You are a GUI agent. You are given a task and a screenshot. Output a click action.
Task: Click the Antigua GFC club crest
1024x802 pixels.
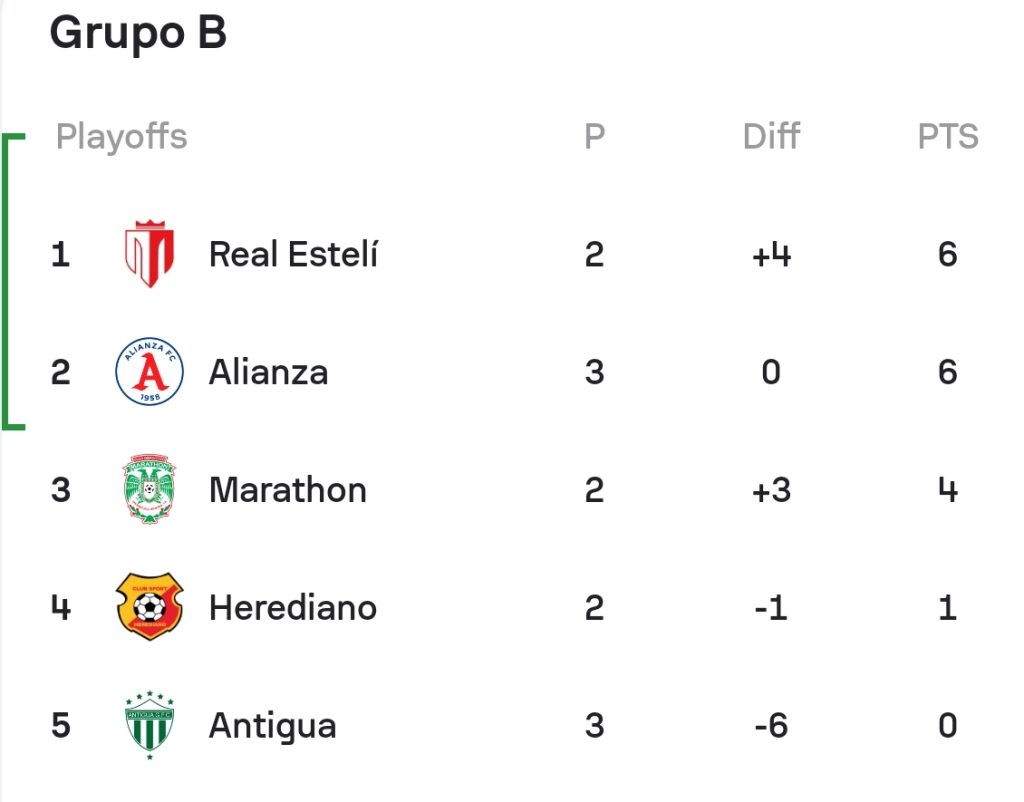(x=150, y=725)
